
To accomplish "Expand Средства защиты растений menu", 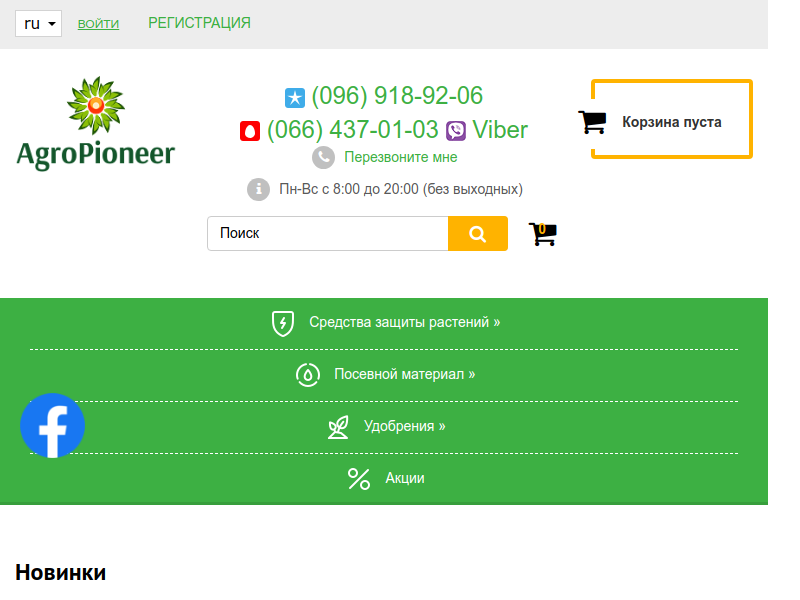I will 405,322.
